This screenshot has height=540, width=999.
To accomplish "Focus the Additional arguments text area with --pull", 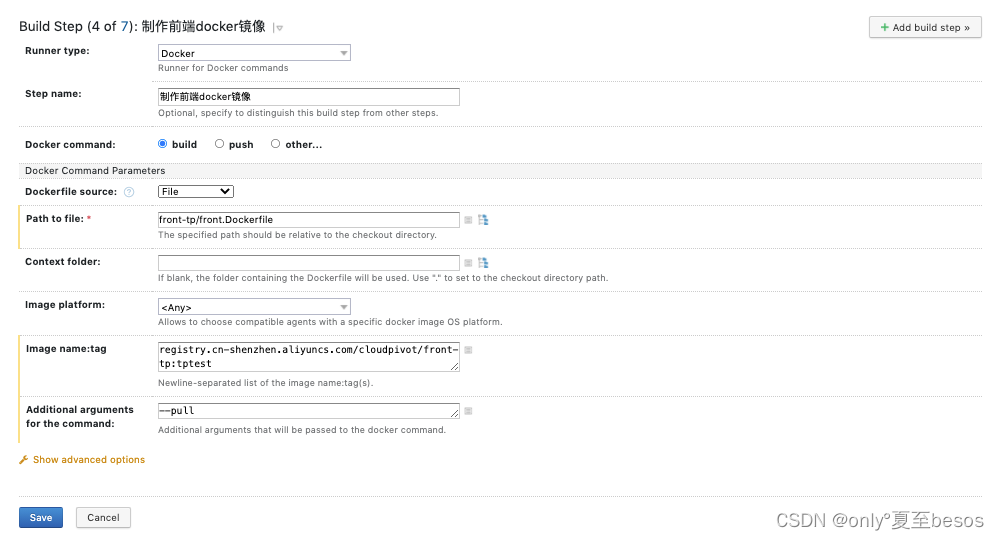I will tap(308, 411).
